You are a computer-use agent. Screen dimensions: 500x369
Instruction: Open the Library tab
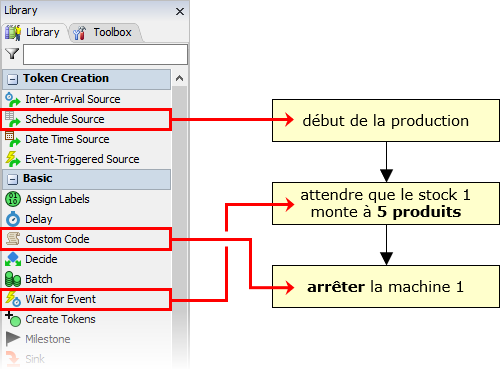click(32, 33)
